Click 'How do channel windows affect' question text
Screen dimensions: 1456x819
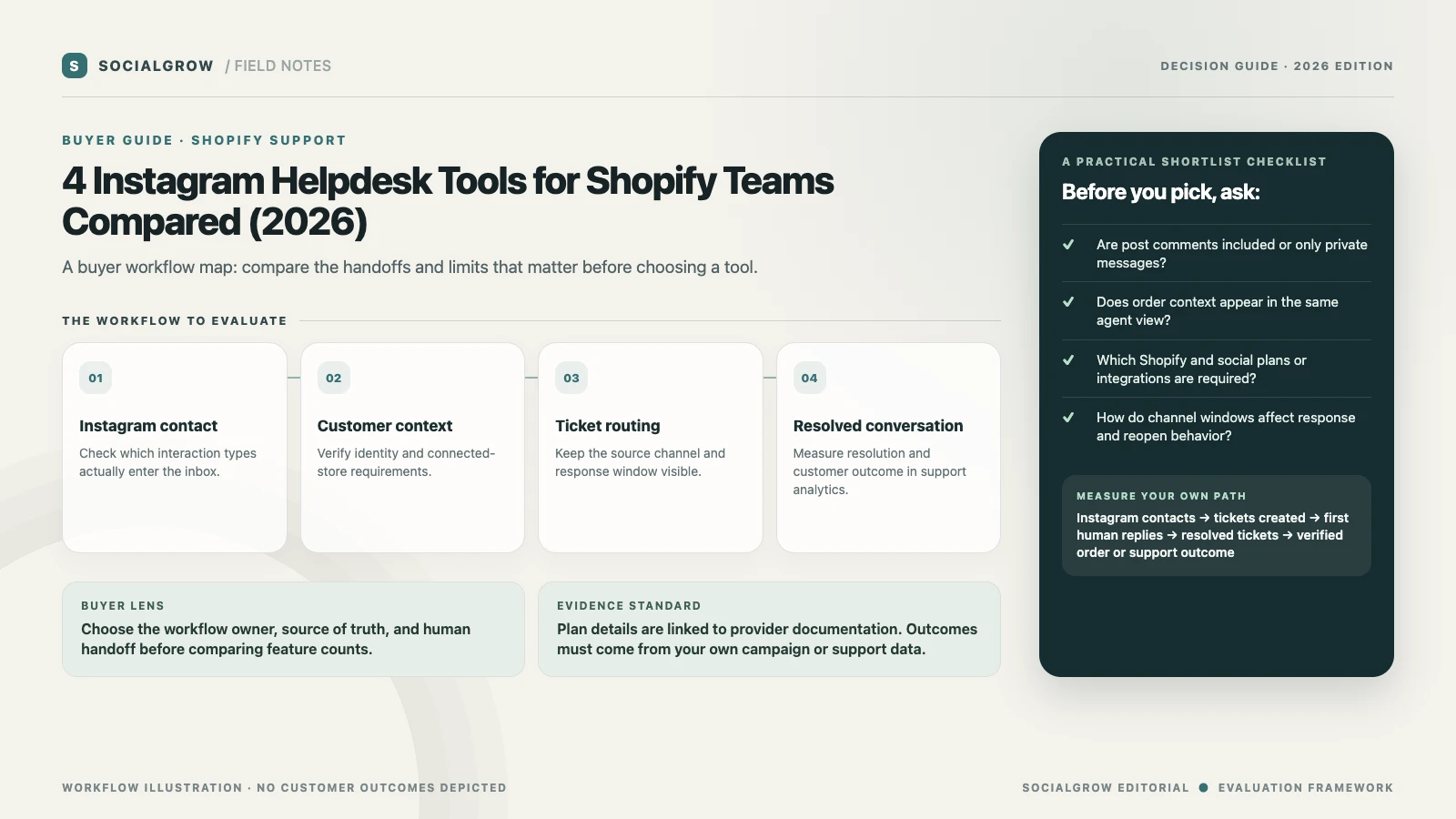point(1226,427)
